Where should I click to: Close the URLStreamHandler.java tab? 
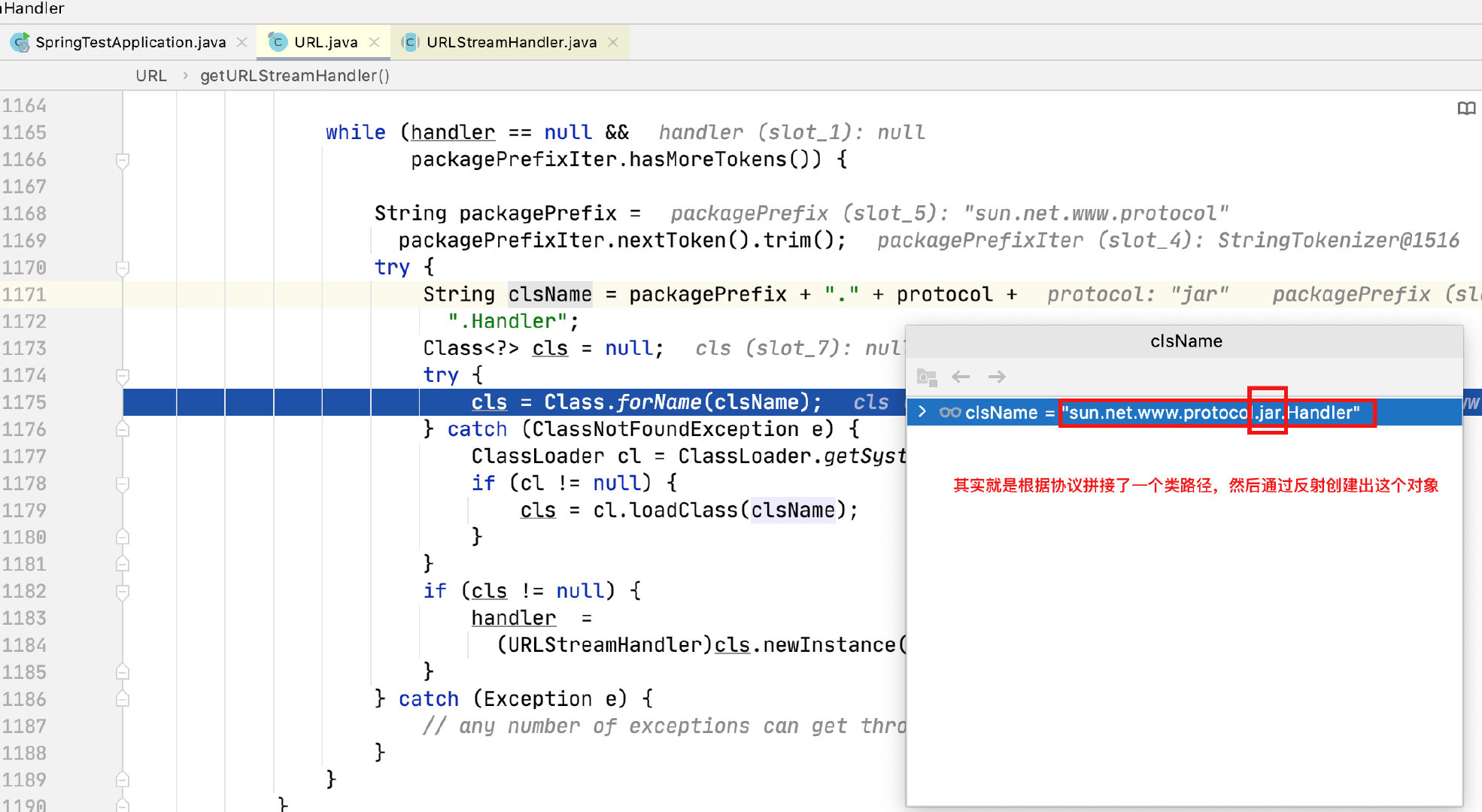click(x=613, y=42)
